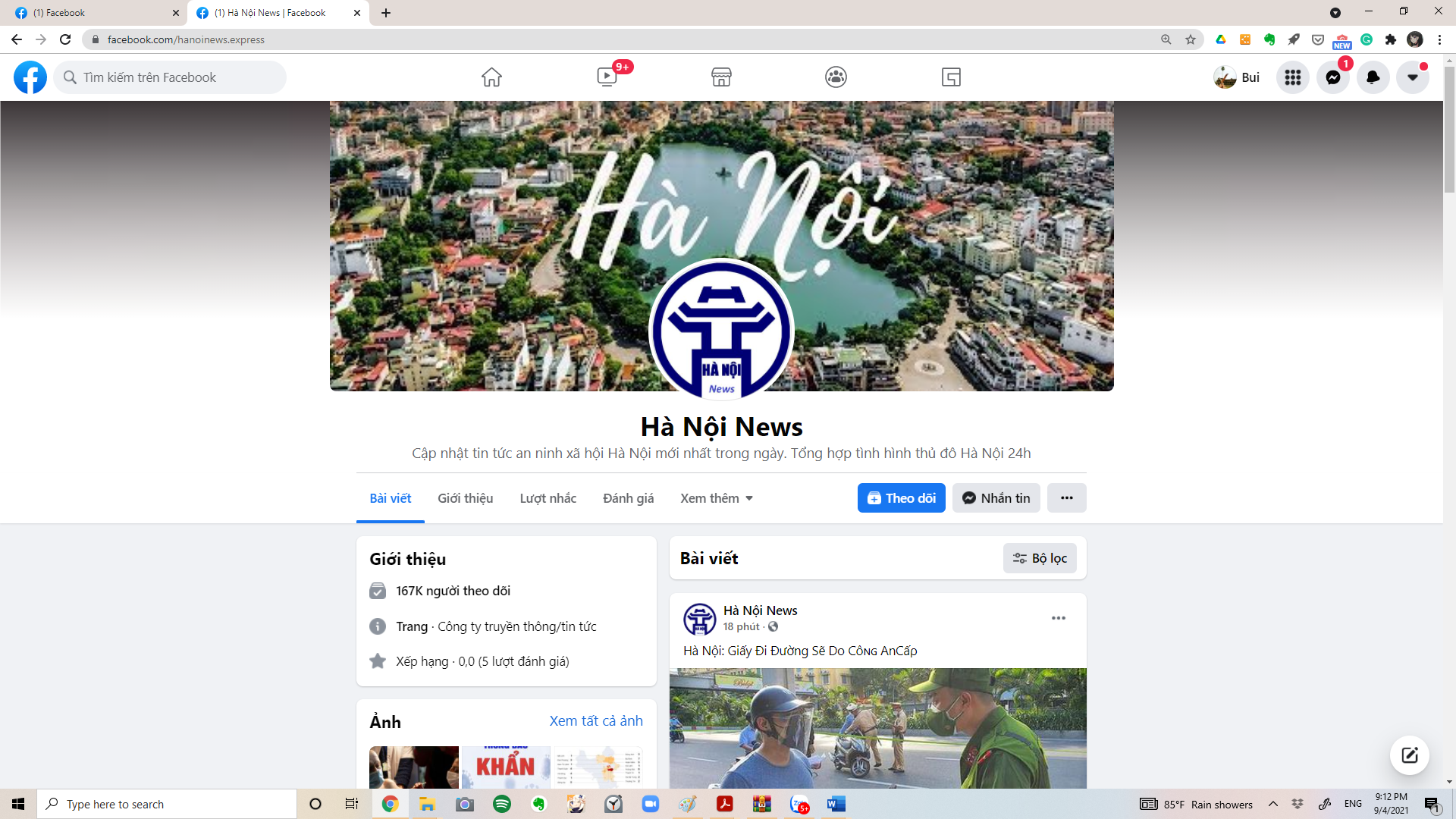Open Zoom from the taskbar

point(651,804)
